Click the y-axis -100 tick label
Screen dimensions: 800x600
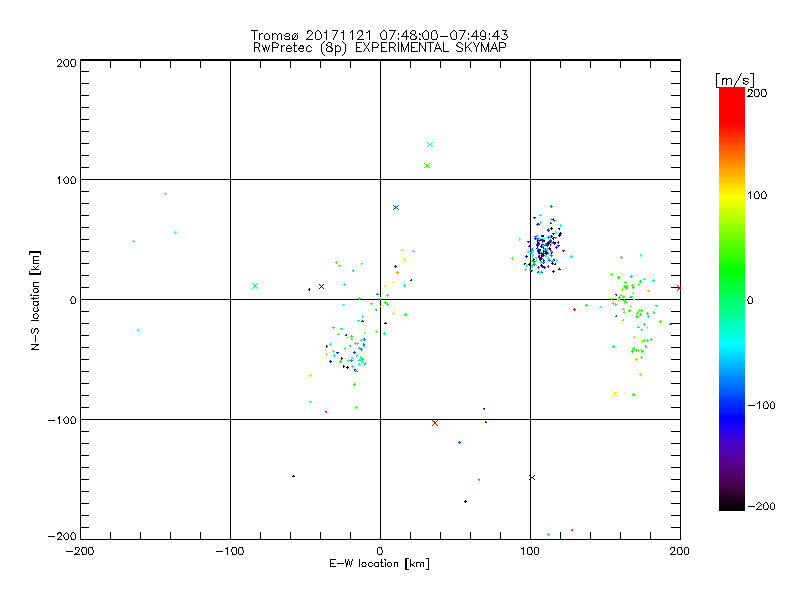tap(62, 420)
